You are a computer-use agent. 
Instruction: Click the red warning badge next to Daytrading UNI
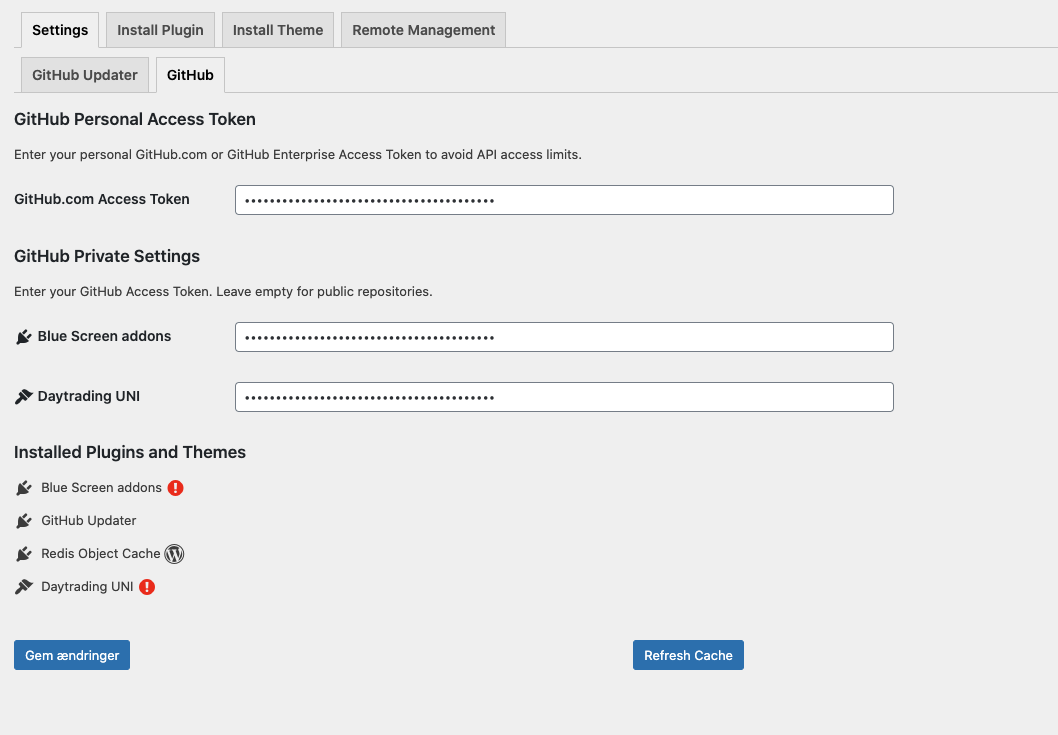coord(147,587)
